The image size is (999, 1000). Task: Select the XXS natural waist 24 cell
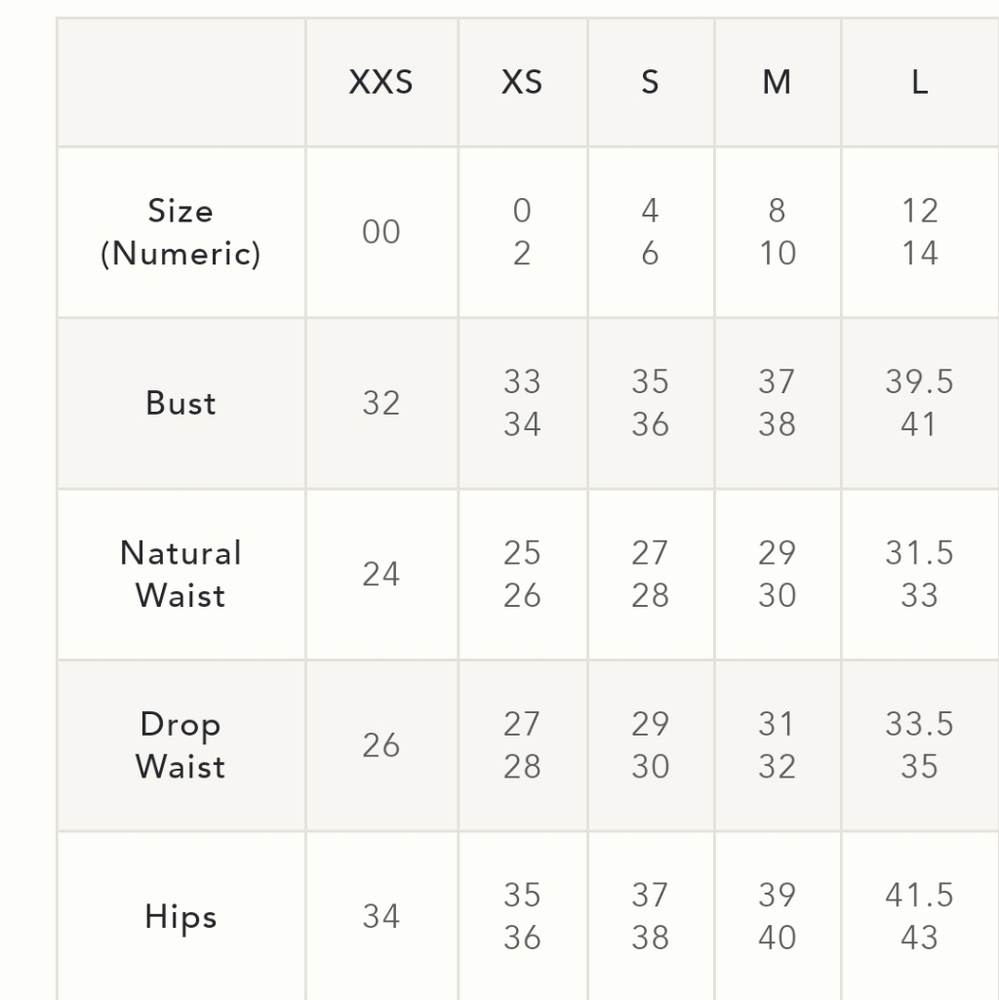381,574
